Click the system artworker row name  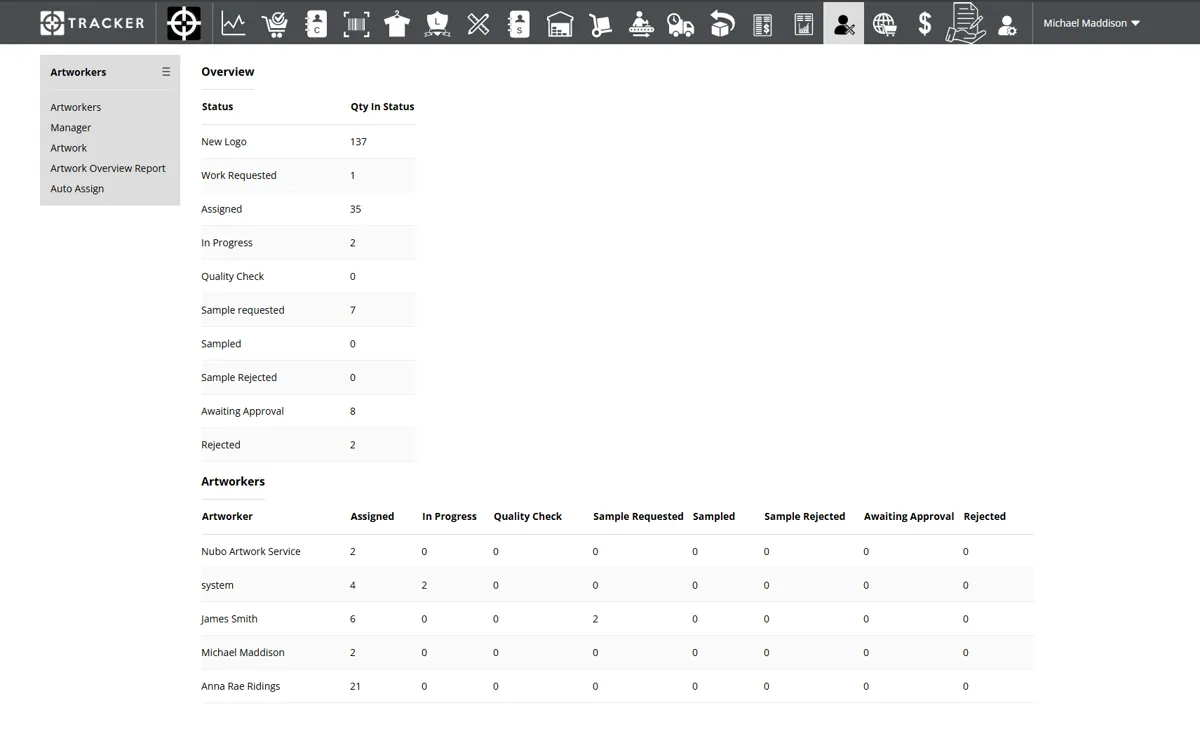217,585
